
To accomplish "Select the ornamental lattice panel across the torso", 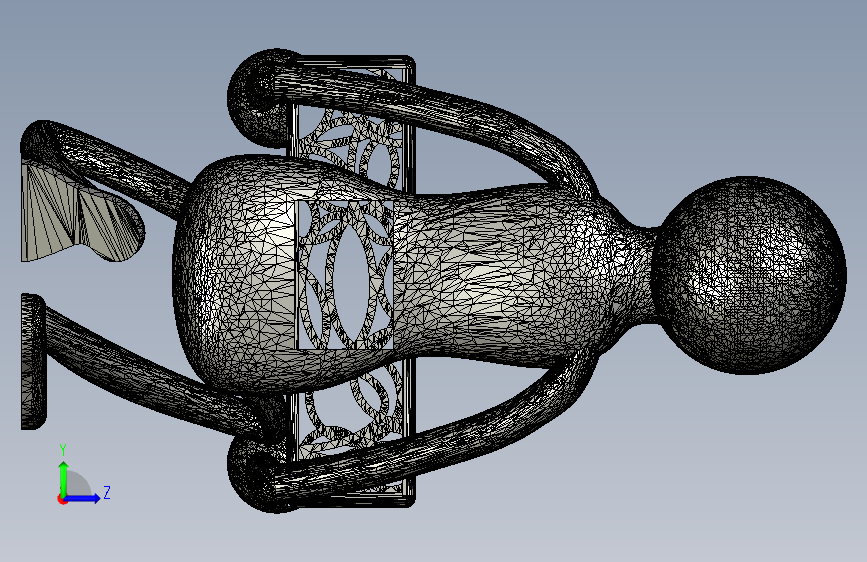I will coord(347,275).
